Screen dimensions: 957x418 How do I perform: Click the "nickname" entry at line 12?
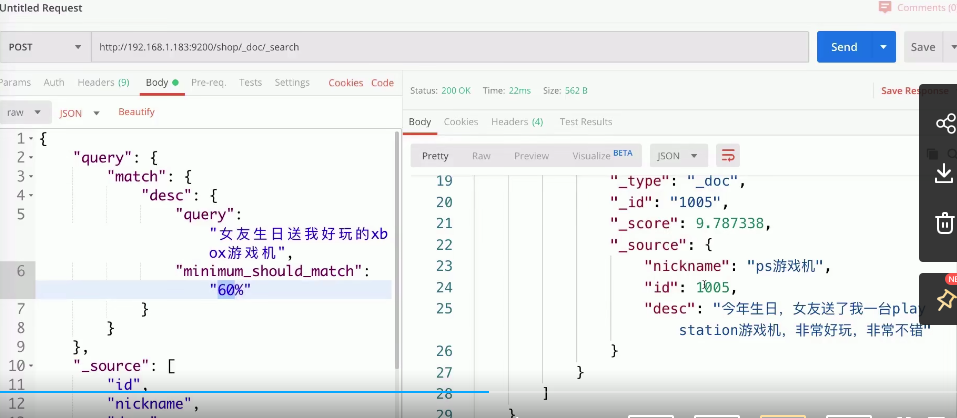[153, 404]
